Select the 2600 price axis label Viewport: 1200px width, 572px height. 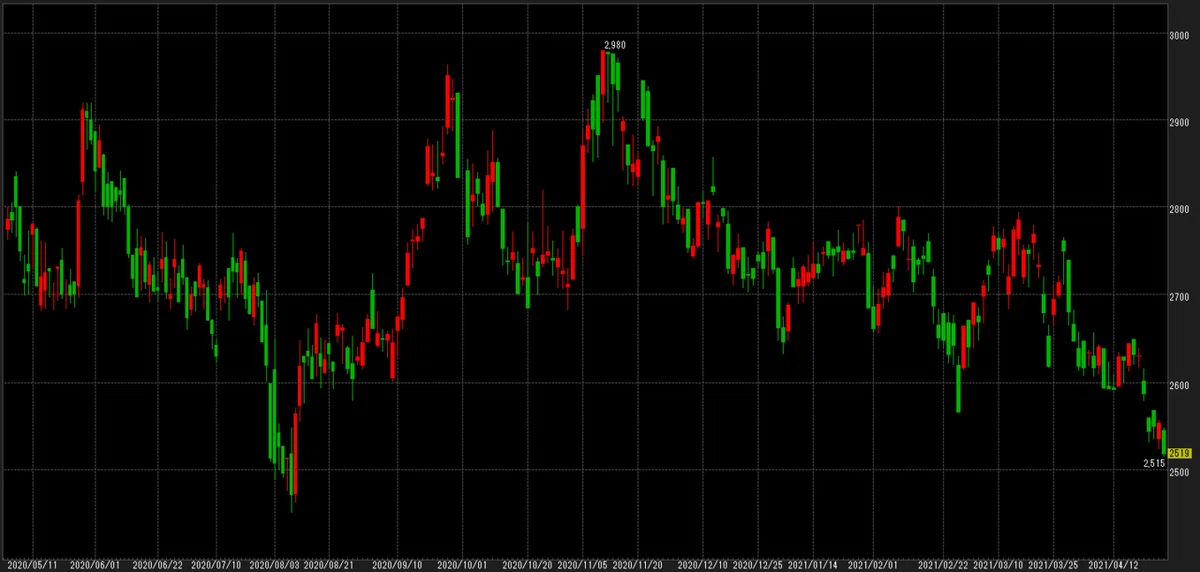[1179, 385]
